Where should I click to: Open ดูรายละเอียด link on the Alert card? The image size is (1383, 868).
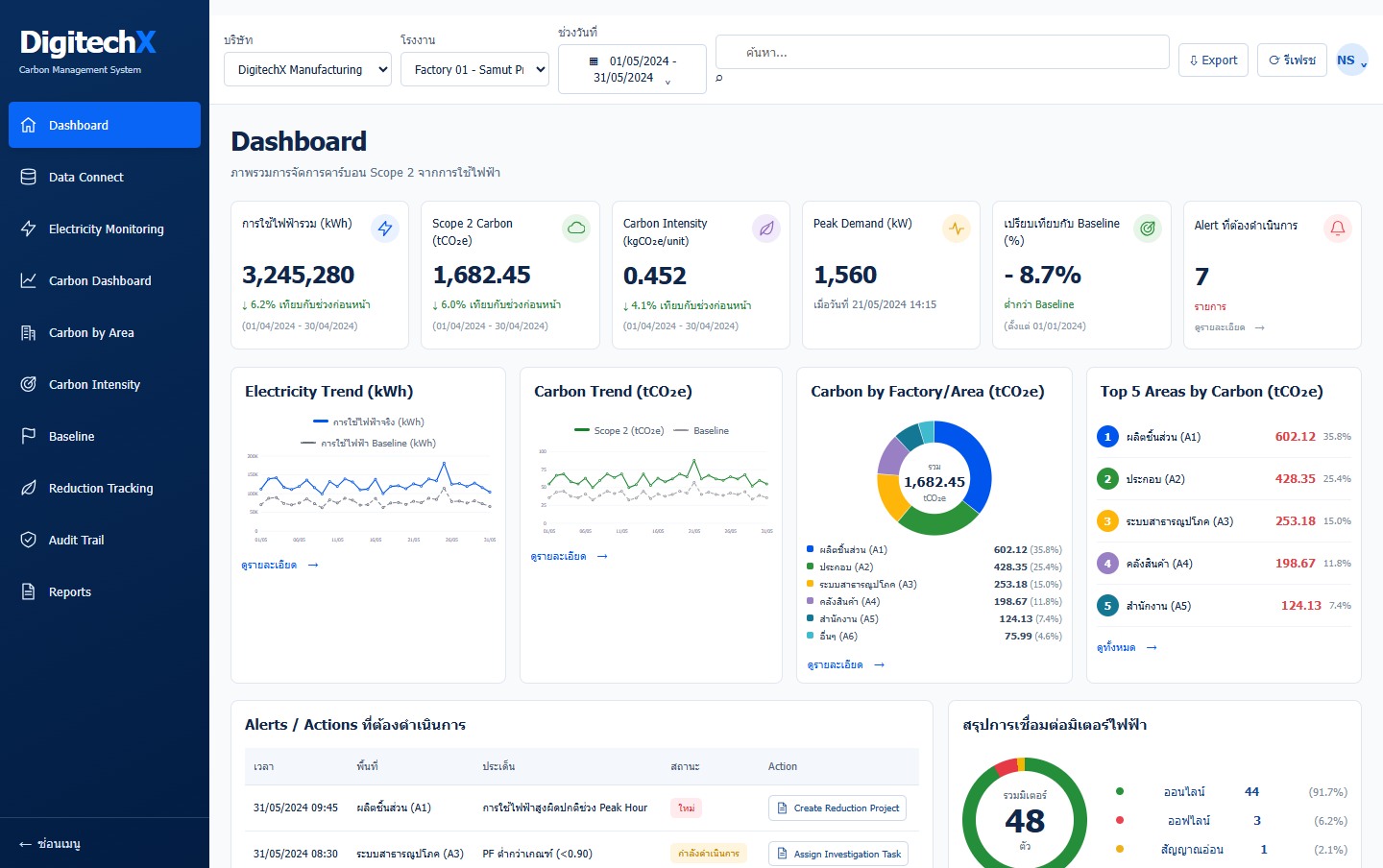click(1229, 327)
